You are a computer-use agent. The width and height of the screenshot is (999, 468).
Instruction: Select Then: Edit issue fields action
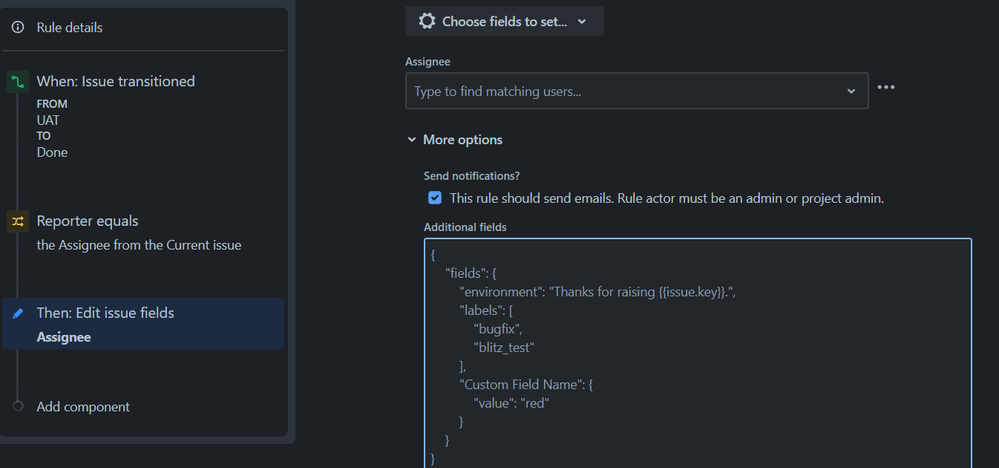click(x=143, y=323)
